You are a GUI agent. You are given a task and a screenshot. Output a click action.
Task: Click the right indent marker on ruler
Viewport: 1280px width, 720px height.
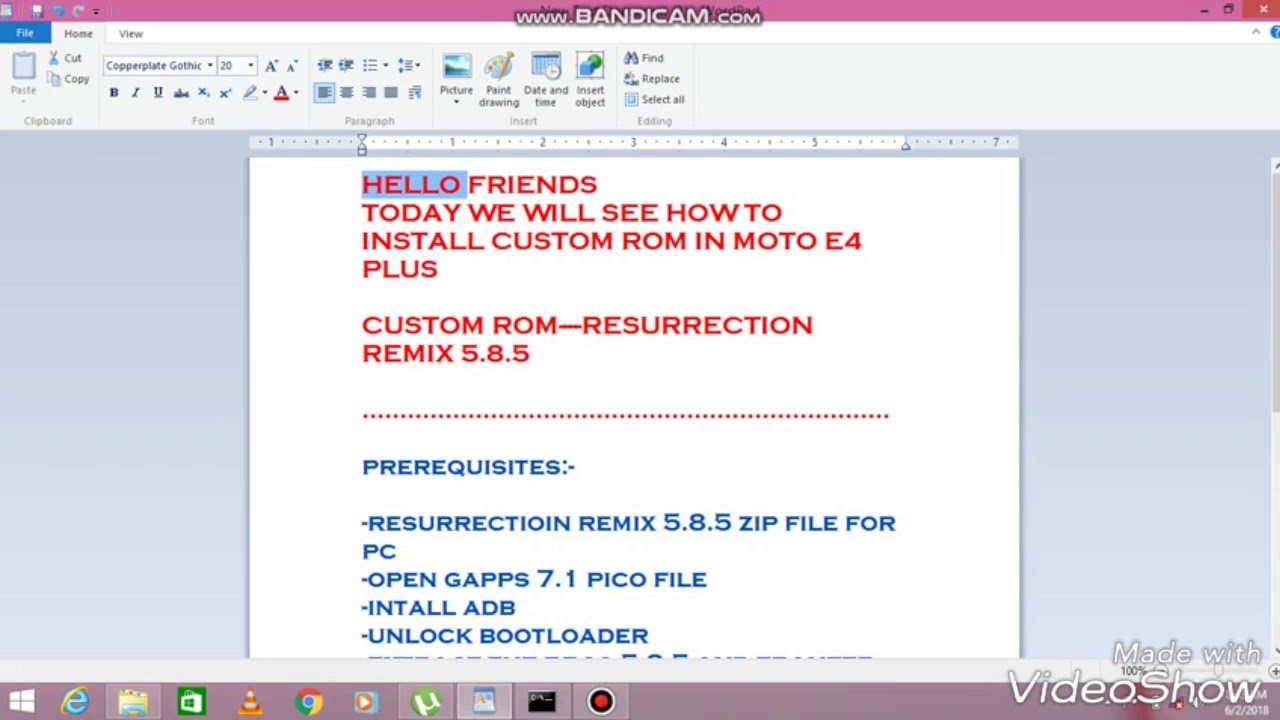[x=905, y=146]
